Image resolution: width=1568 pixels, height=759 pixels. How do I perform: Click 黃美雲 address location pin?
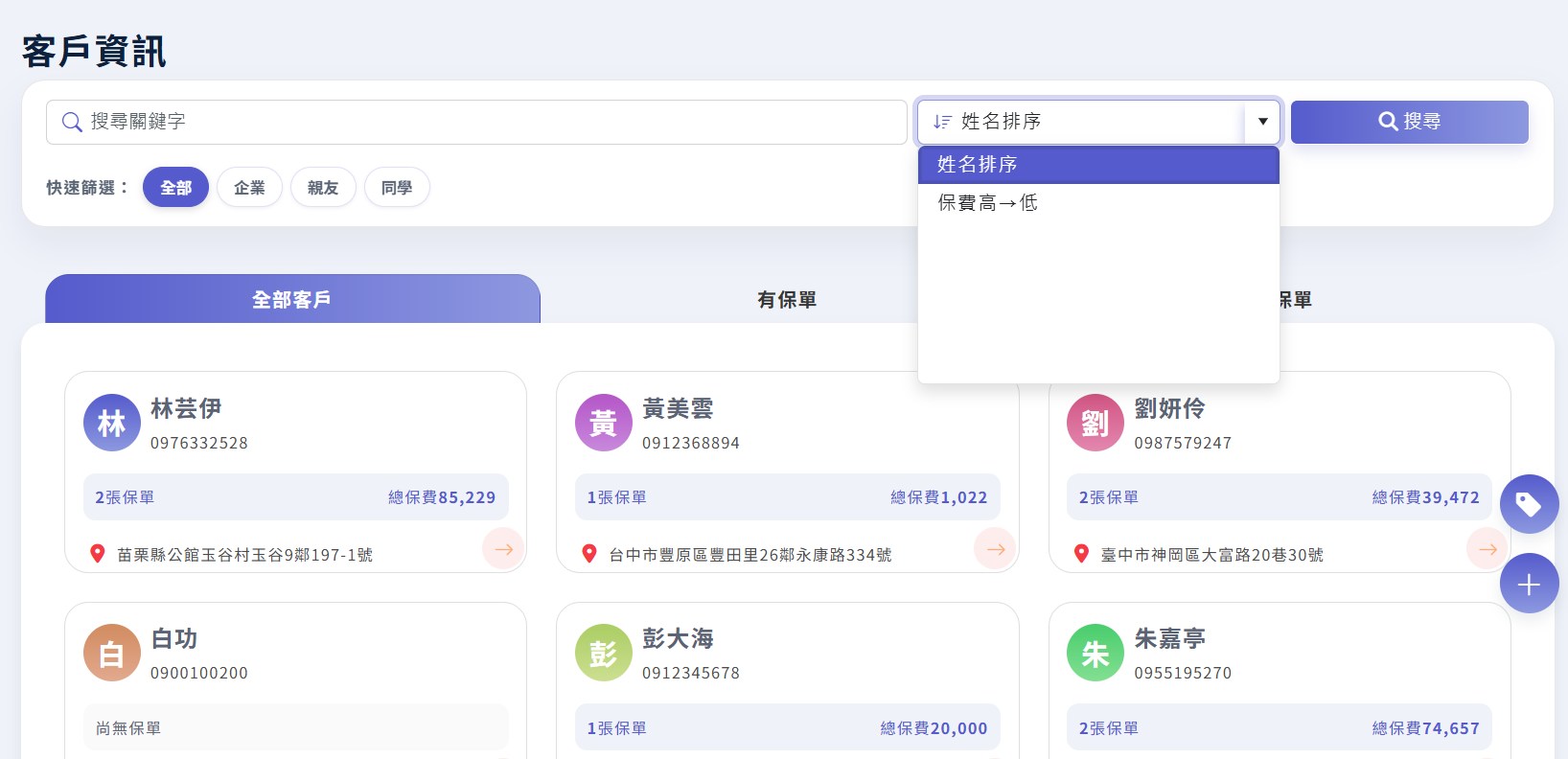589,554
